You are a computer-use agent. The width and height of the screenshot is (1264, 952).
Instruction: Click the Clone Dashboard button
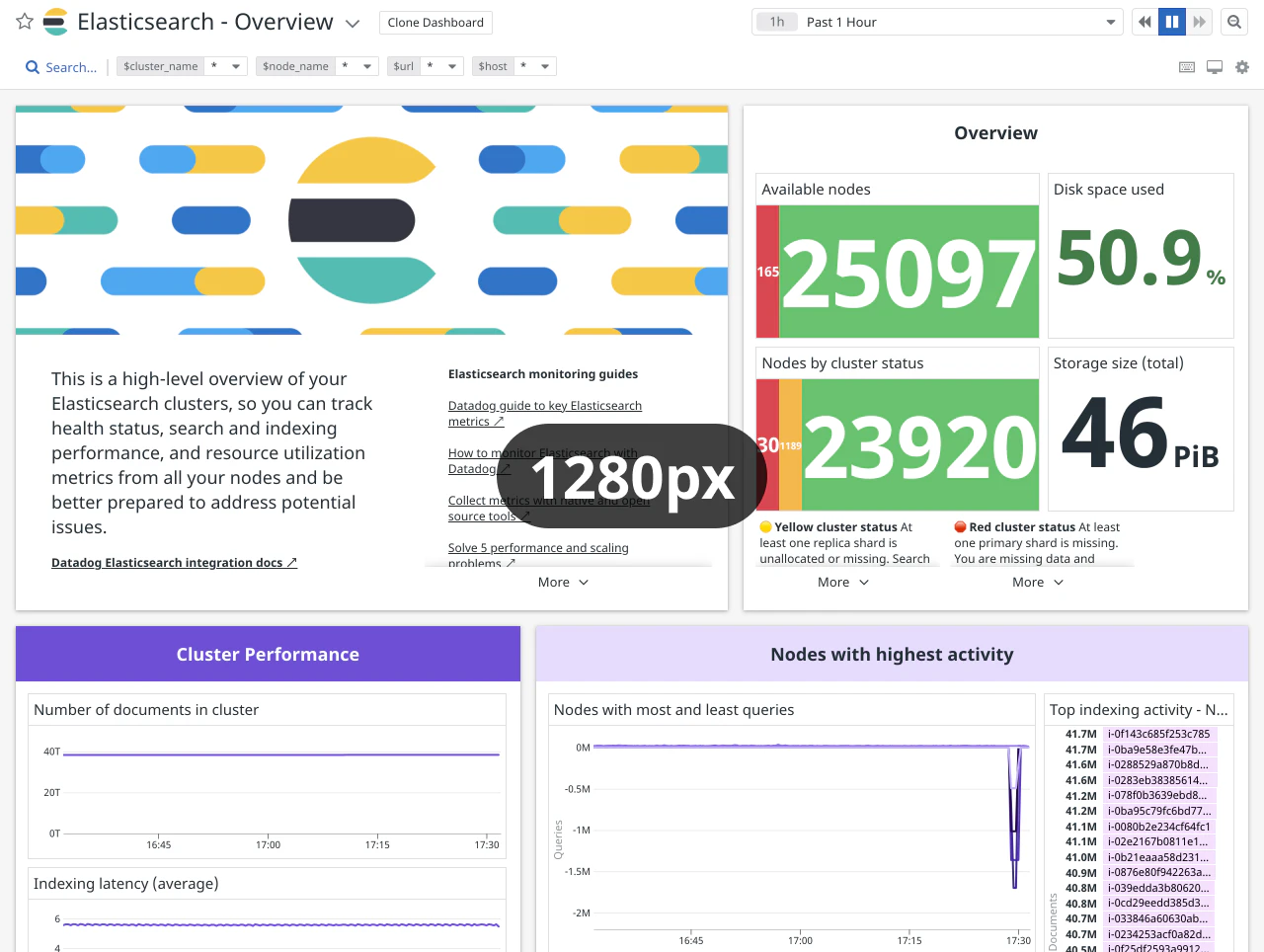[435, 22]
